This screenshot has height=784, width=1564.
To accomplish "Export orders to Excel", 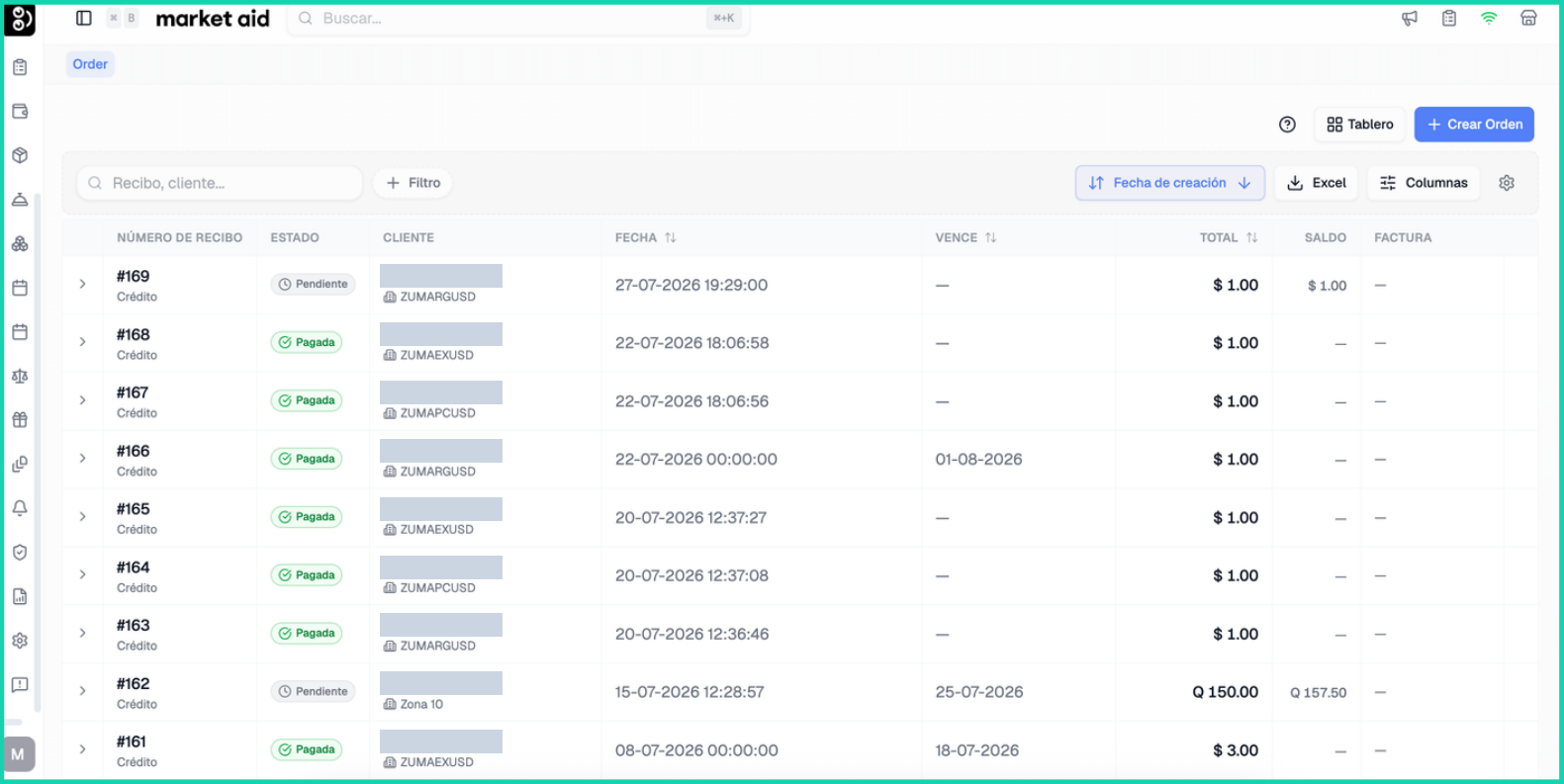I will coord(1317,183).
